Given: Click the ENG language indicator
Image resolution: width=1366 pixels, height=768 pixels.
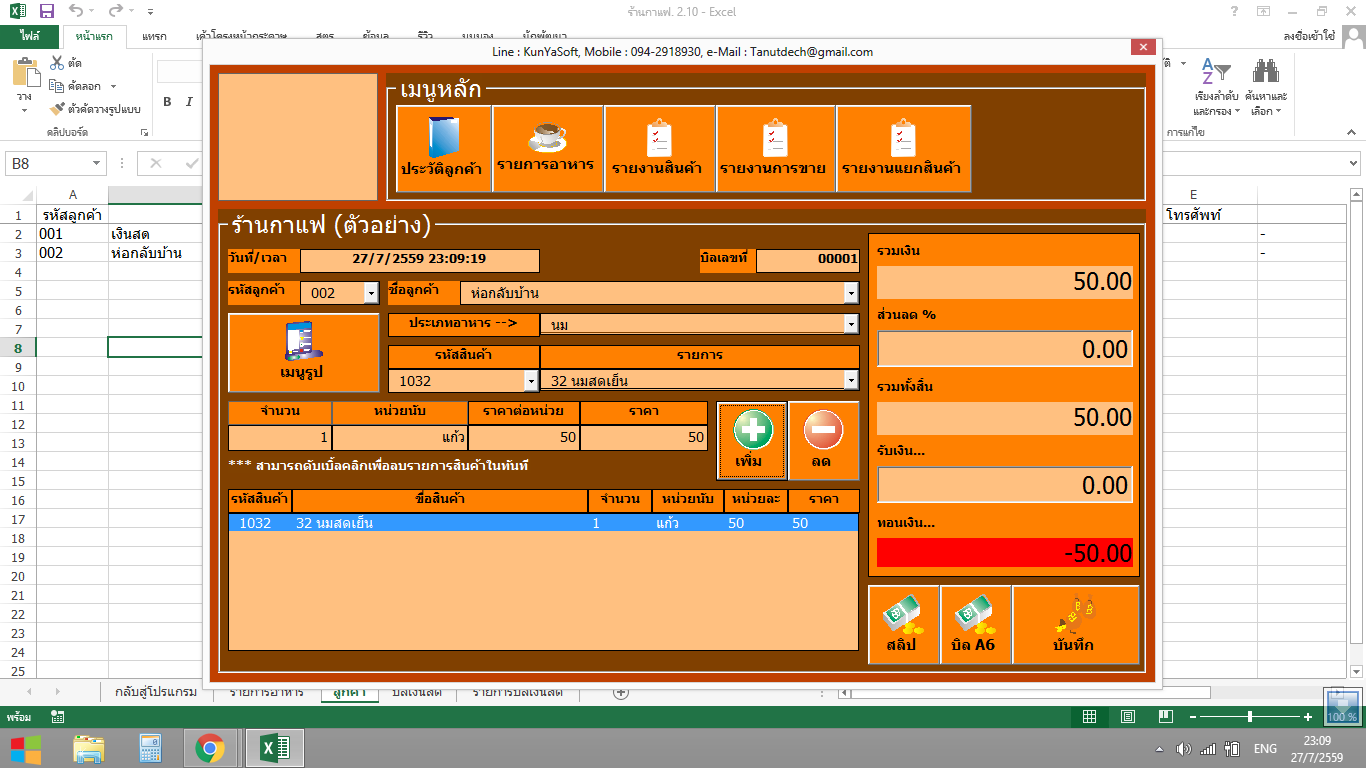Looking at the screenshot, I should point(1265,748).
